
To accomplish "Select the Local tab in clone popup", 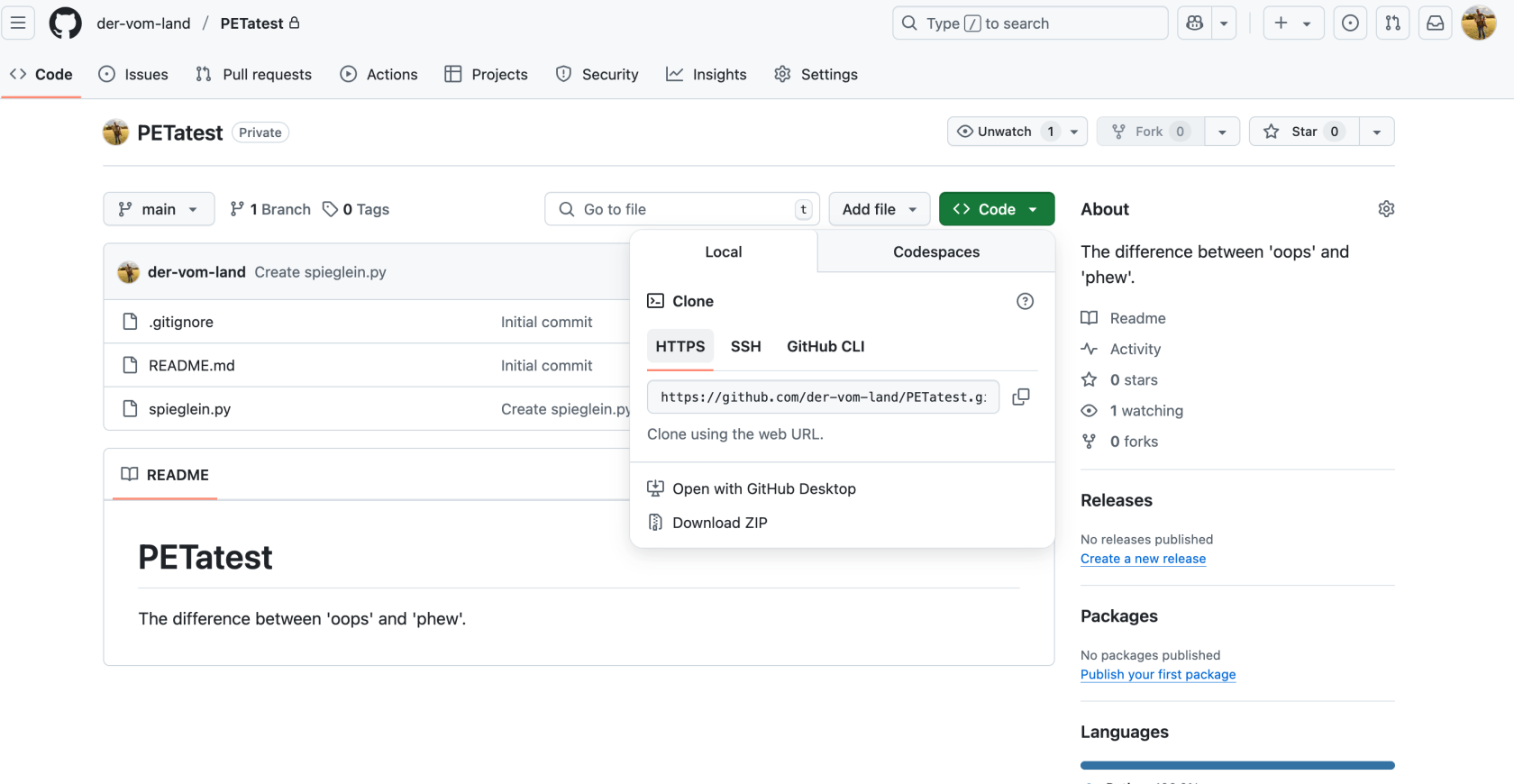I will (724, 251).
